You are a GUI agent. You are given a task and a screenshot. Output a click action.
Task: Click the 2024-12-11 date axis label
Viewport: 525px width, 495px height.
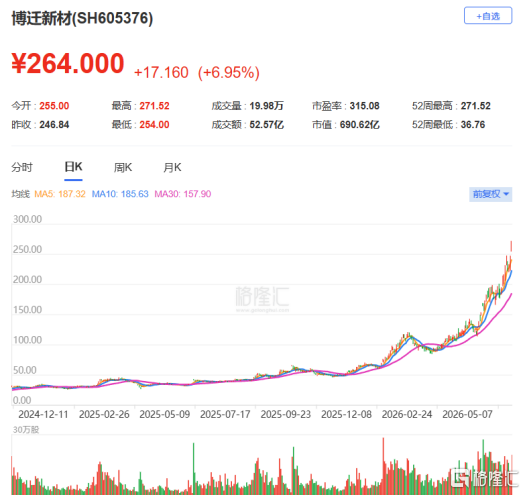tap(43, 415)
